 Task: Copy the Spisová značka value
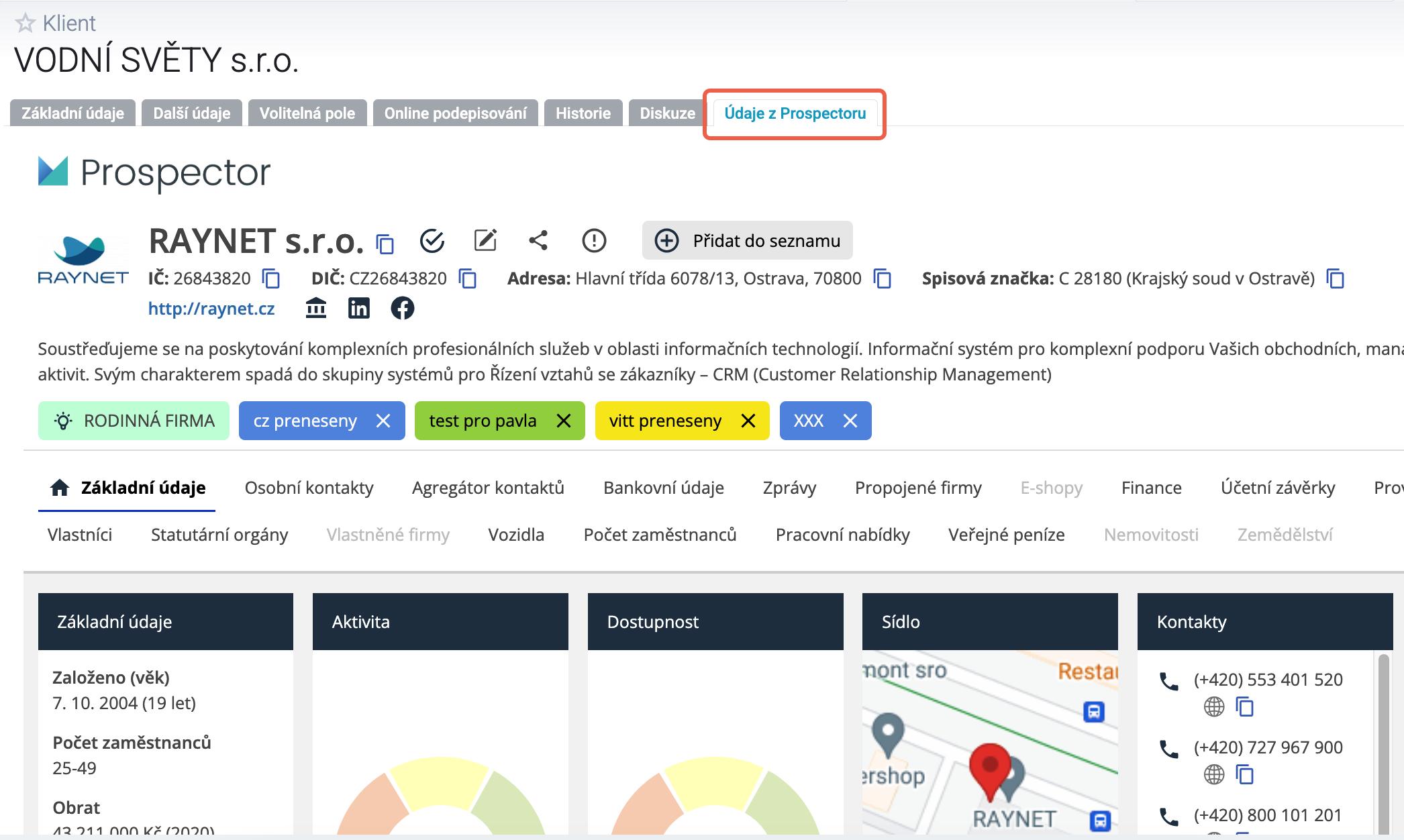click(1336, 278)
